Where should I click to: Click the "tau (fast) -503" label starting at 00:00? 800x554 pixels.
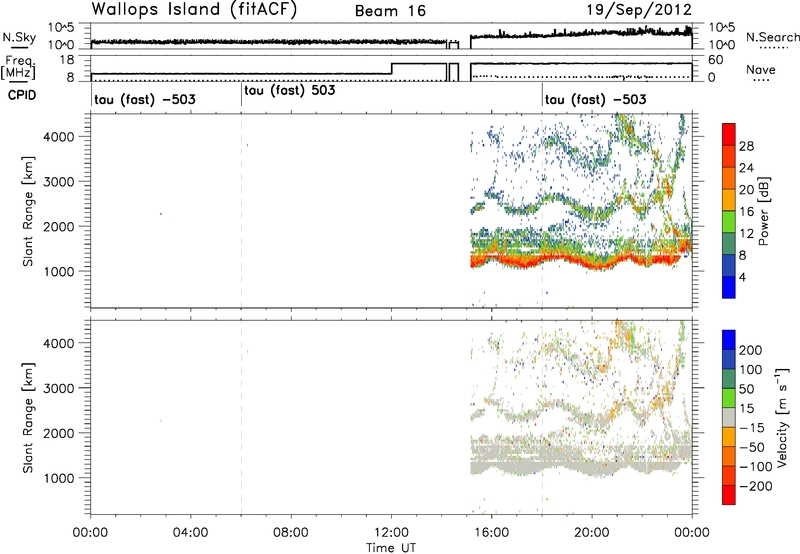tap(145, 99)
